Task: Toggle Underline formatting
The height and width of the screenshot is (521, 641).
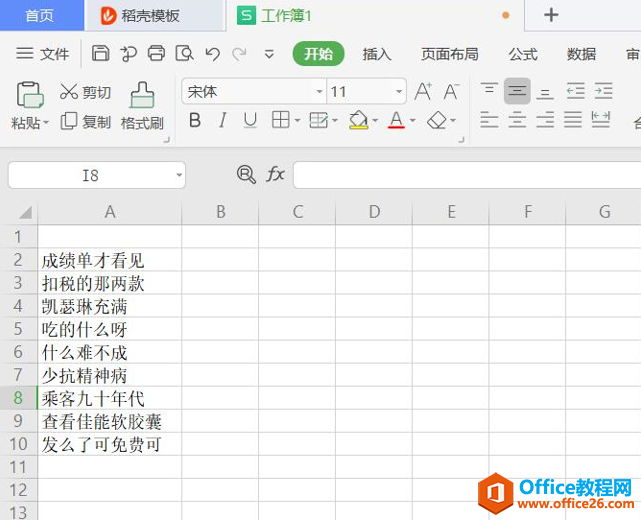Action: coord(250,121)
